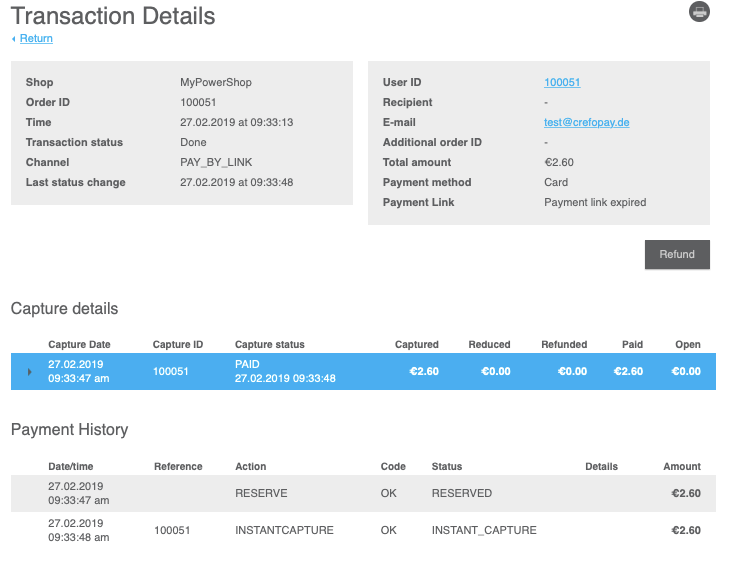Click the Amount column header
Viewport: 734px width, 564px height.
pos(682,467)
